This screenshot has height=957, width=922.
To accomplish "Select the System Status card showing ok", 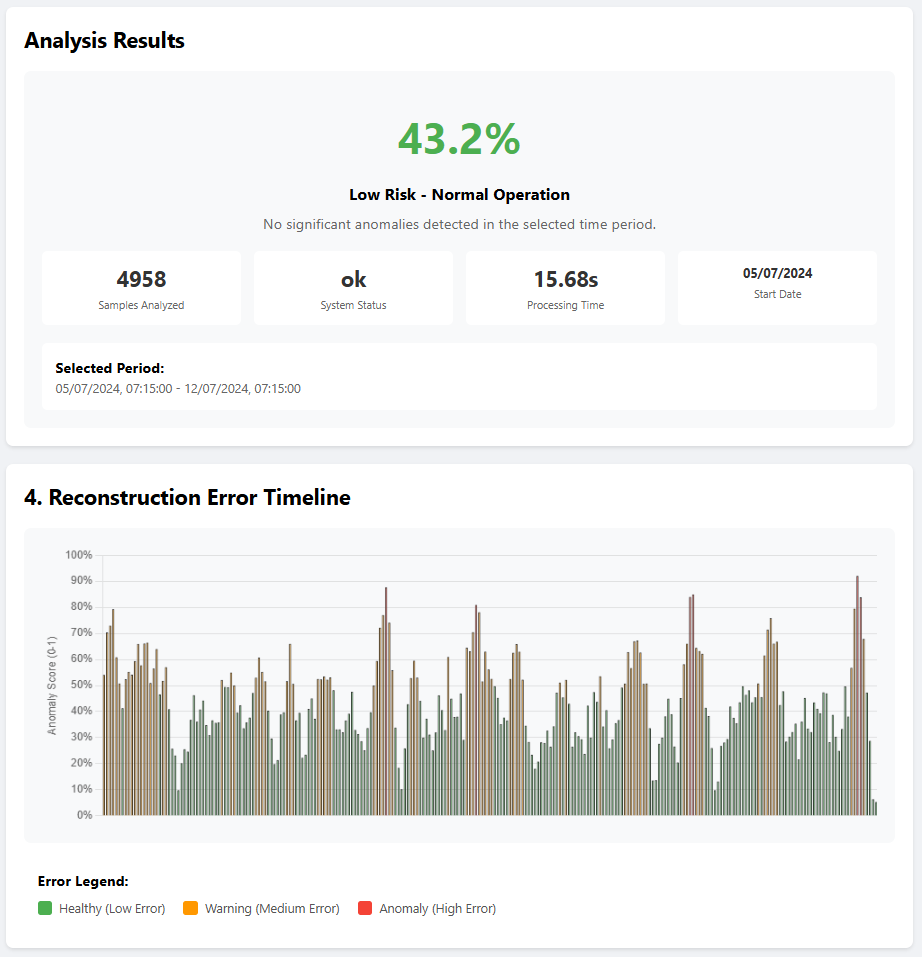I will tap(353, 288).
